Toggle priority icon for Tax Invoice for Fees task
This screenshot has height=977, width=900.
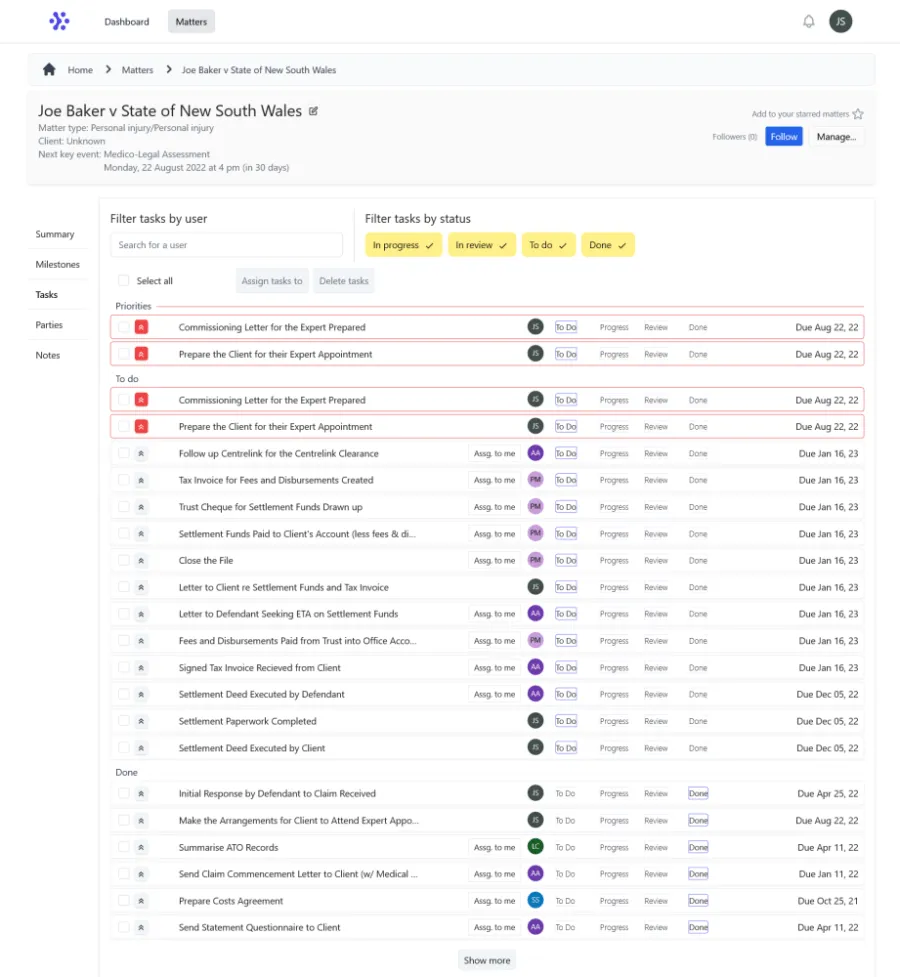141,480
